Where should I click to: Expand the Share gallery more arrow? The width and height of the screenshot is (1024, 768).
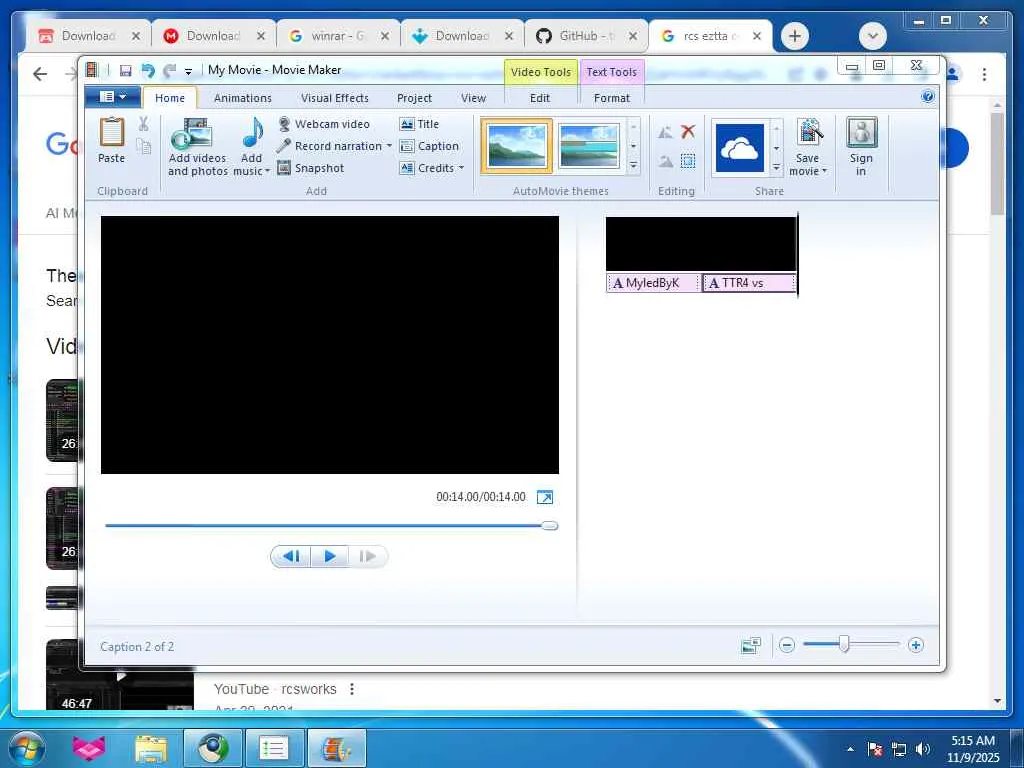tap(776, 167)
